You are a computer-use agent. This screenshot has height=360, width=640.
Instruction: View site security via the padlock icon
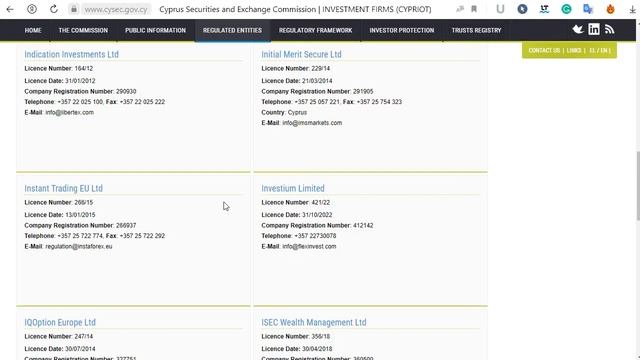click(73, 9)
